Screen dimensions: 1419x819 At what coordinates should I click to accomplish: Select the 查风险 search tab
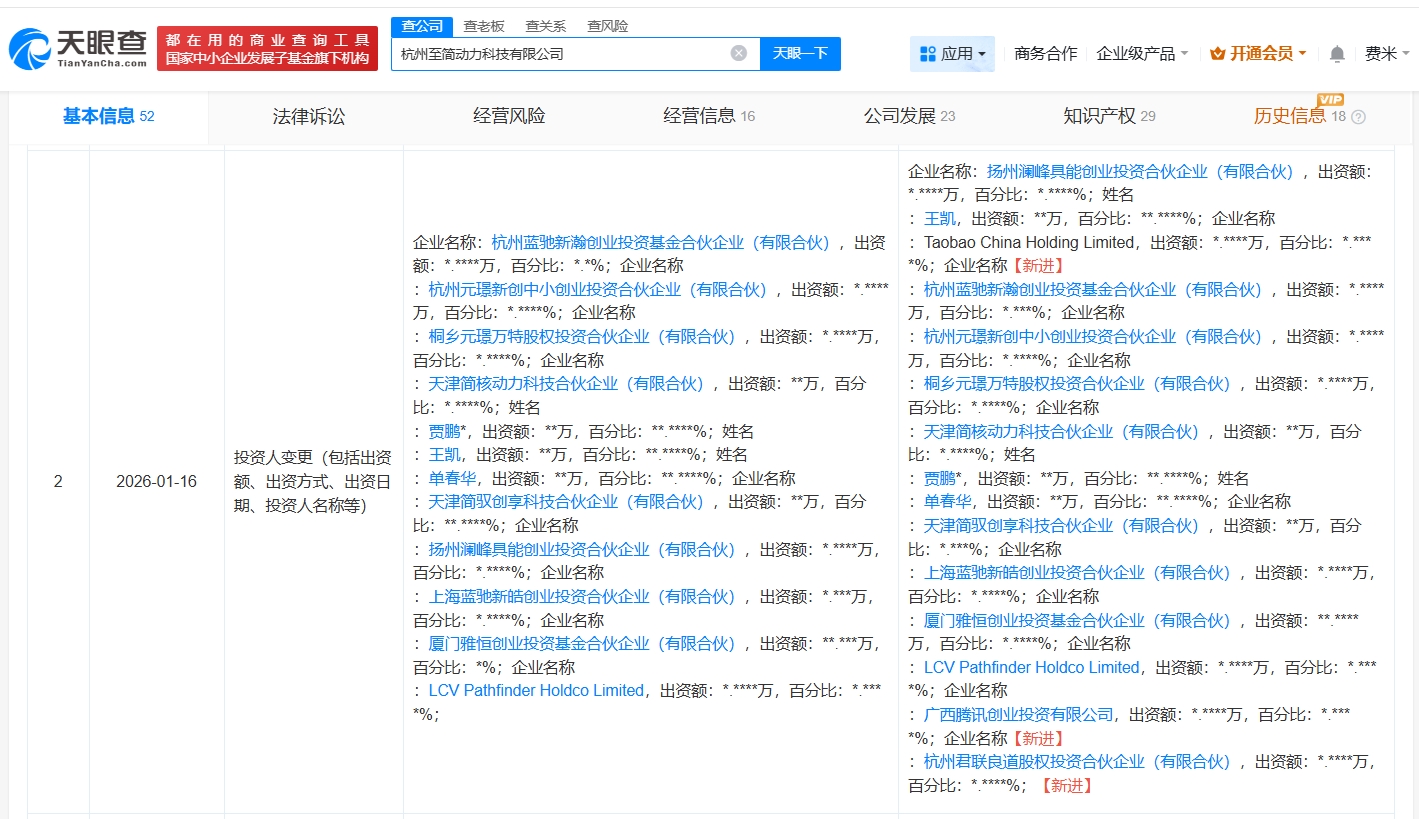coord(607,26)
